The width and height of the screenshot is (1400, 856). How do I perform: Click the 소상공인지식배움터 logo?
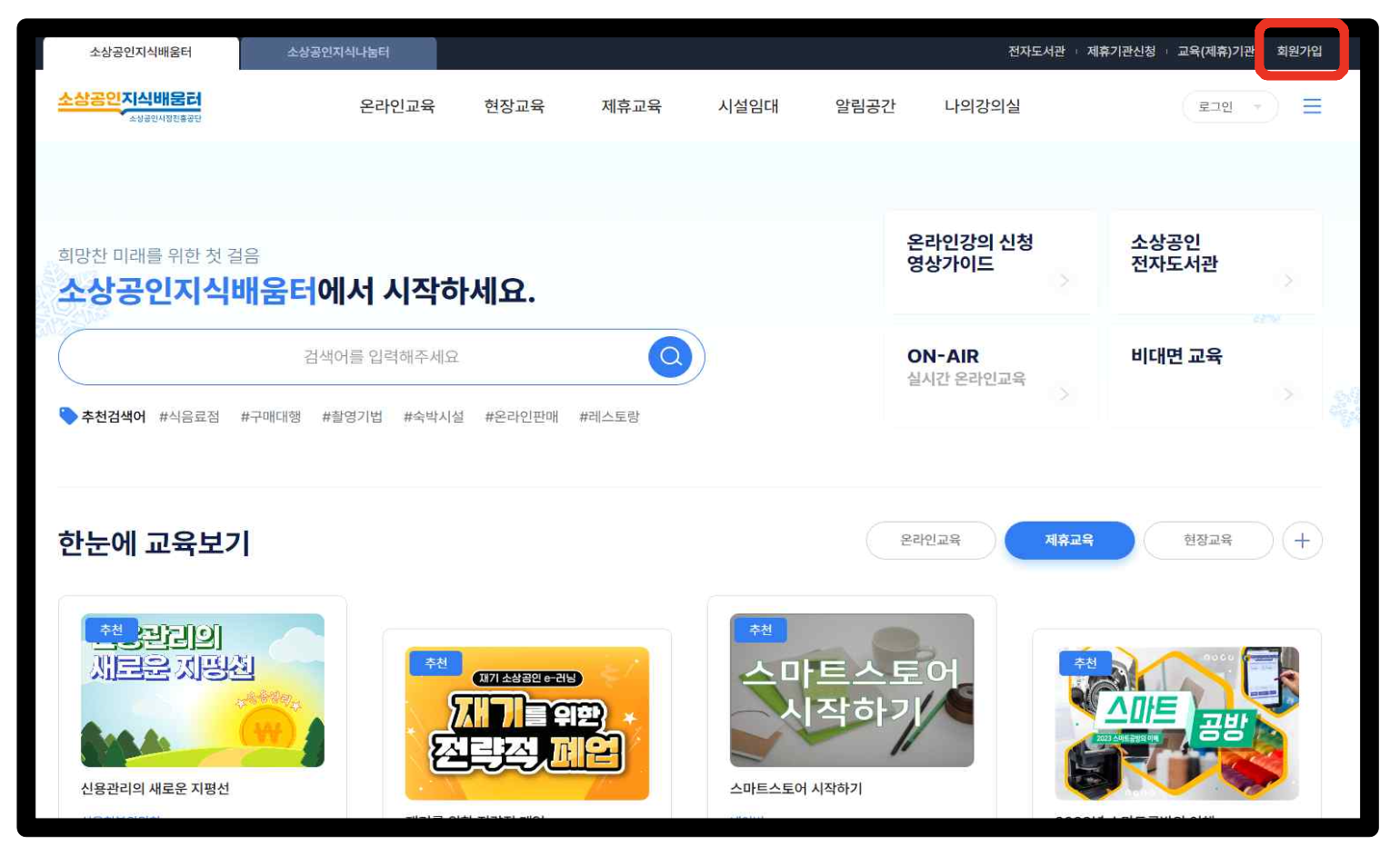click(x=130, y=105)
